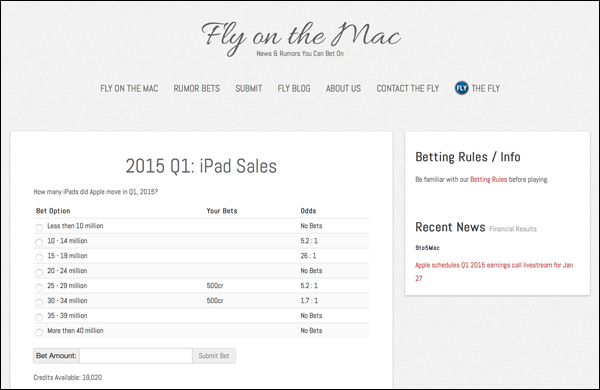The width and height of the screenshot is (600, 390).
Task: Select the 30 - 34 million radio button
Action: (x=39, y=302)
